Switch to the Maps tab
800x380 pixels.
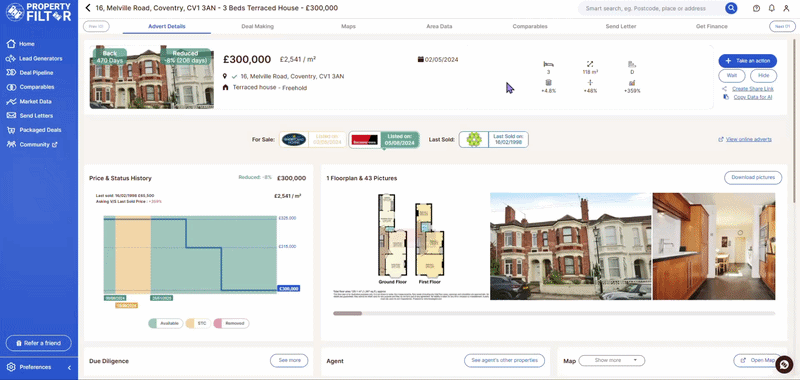(x=348, y=27)
